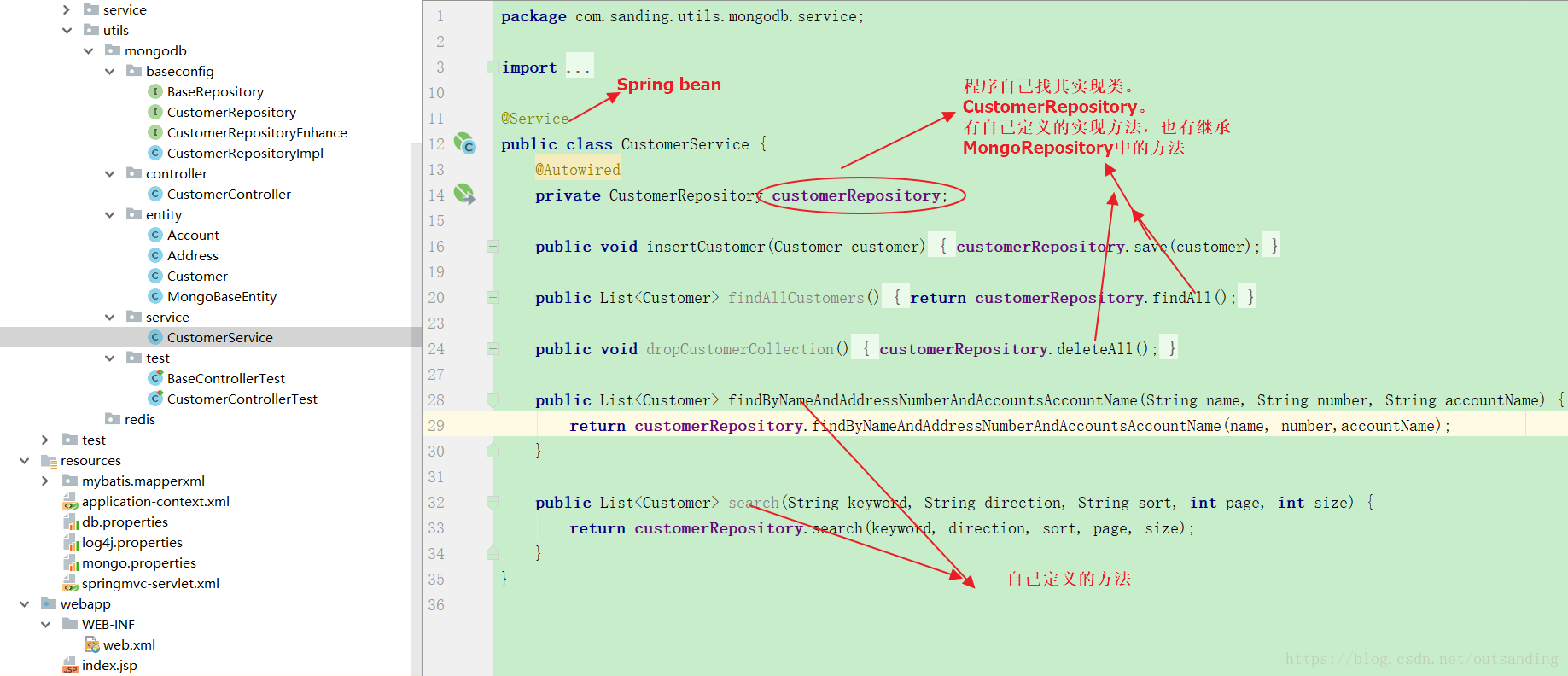This screenshot has width=1568, height=676.
Task: Click the application-context.xml file icon
Action: point(71,502)
